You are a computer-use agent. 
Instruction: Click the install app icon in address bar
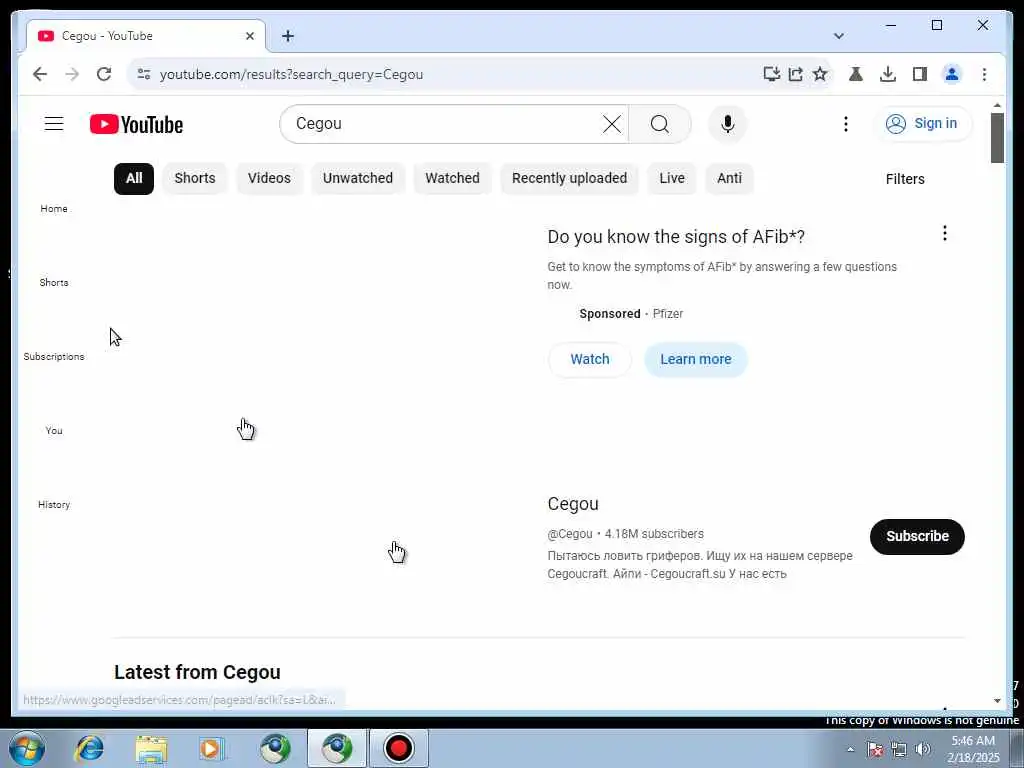pyautogui.click(x=771, y=74)
